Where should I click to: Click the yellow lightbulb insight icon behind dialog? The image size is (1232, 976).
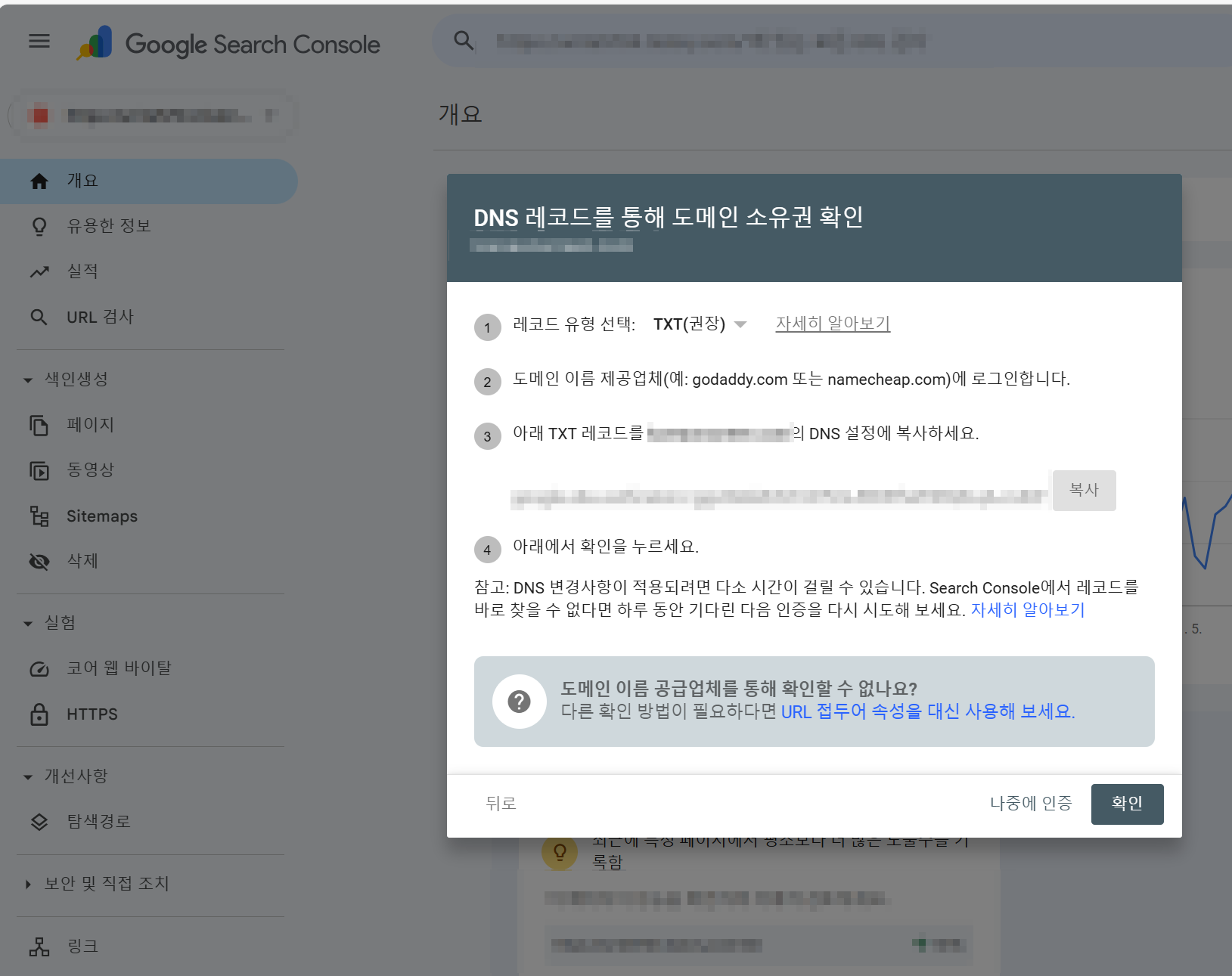[x=560, y=852]
